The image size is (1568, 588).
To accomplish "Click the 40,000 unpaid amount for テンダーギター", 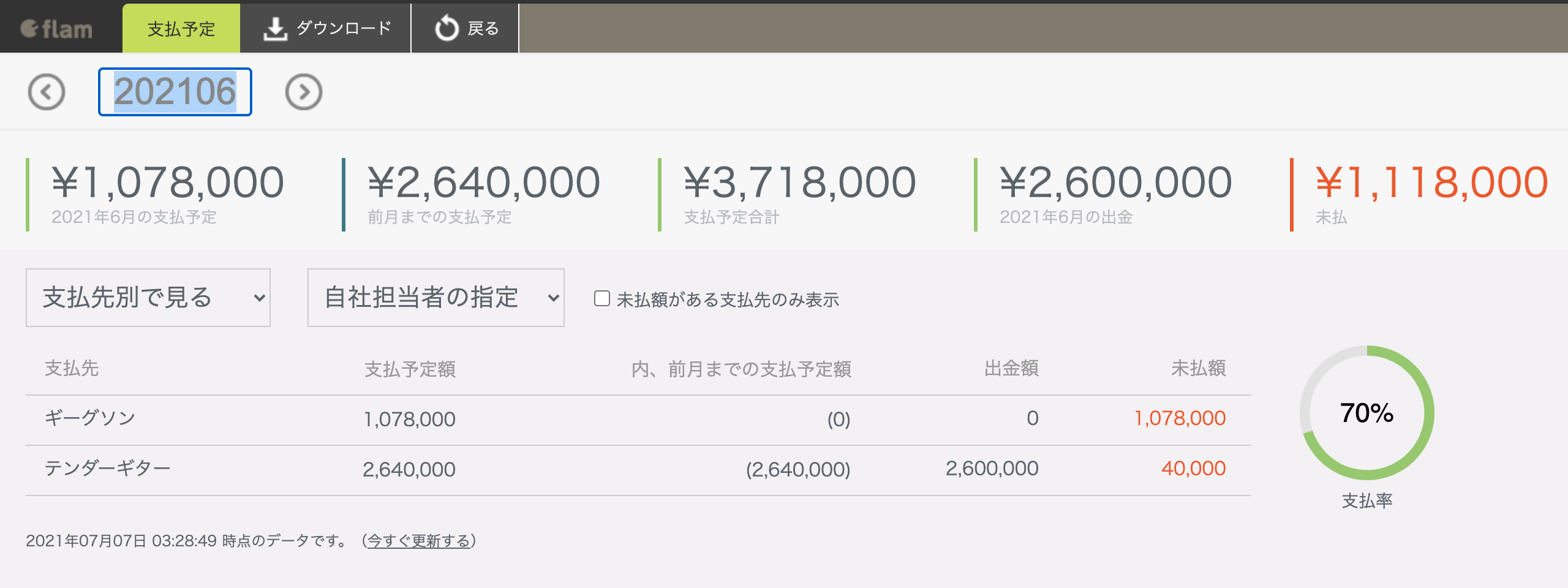I will point(1193,469).
